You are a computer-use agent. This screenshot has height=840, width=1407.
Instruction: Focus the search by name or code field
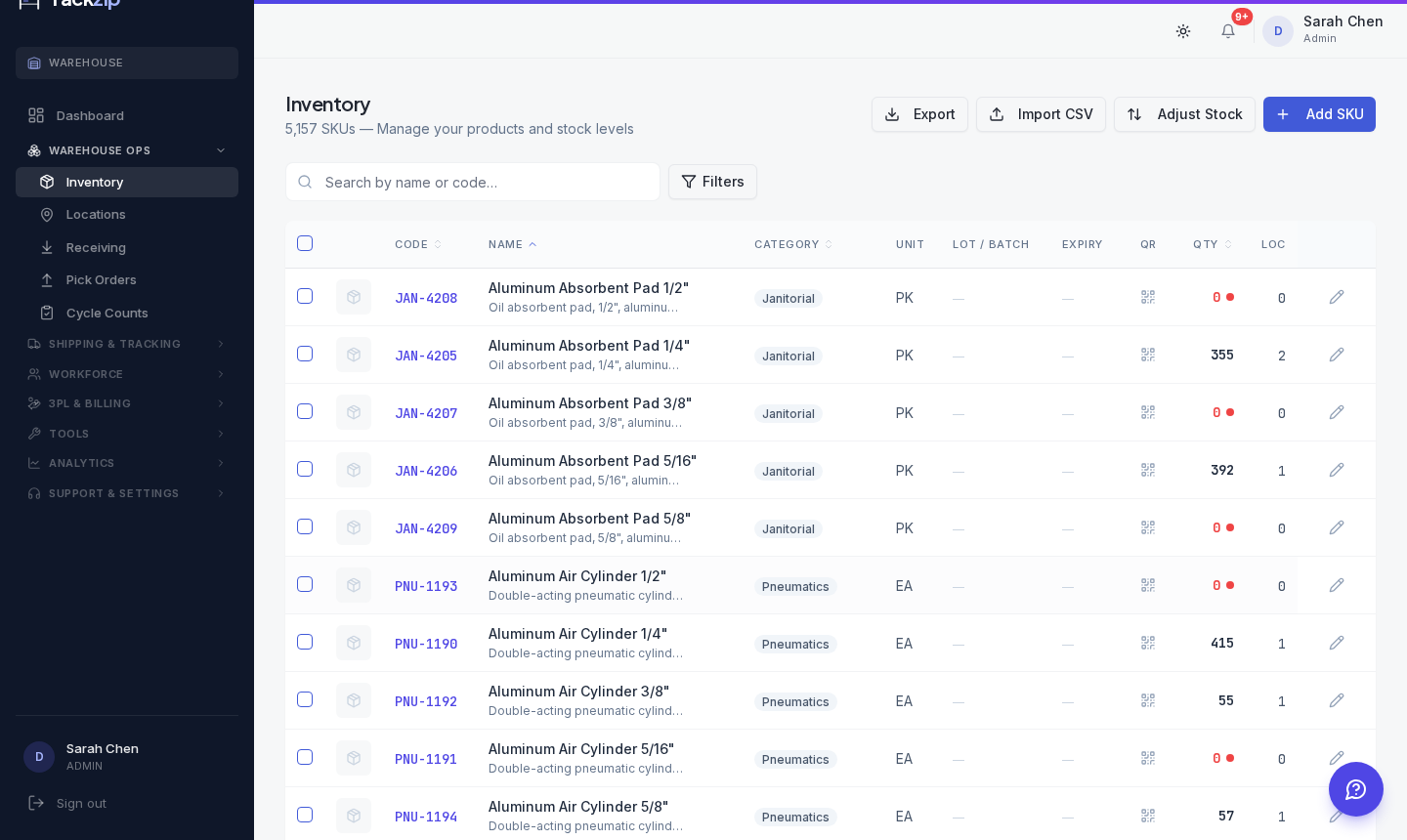(473, 182)
